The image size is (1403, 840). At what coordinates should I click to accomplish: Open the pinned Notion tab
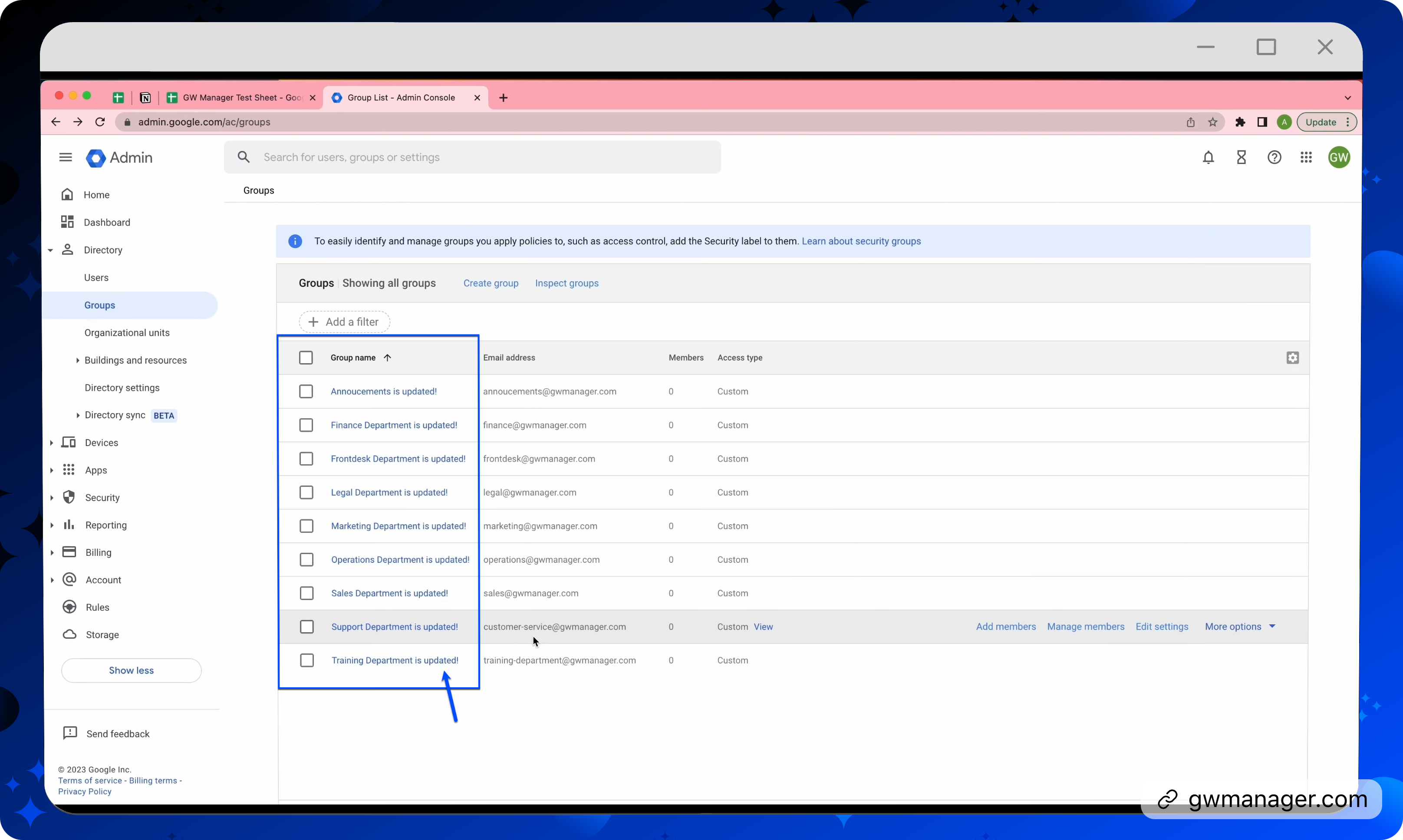pos(145,97)
